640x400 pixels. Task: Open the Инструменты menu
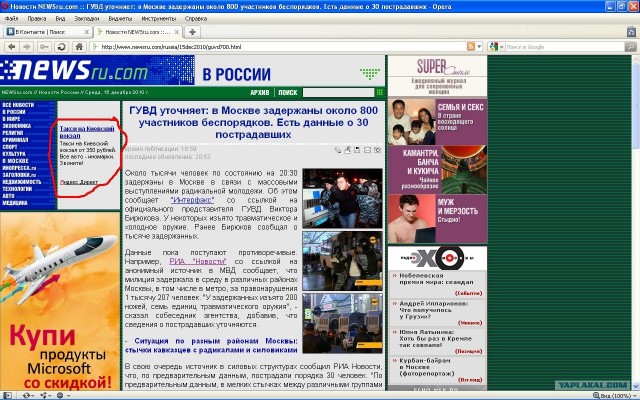pyautogui.click(x=159, y=18)
